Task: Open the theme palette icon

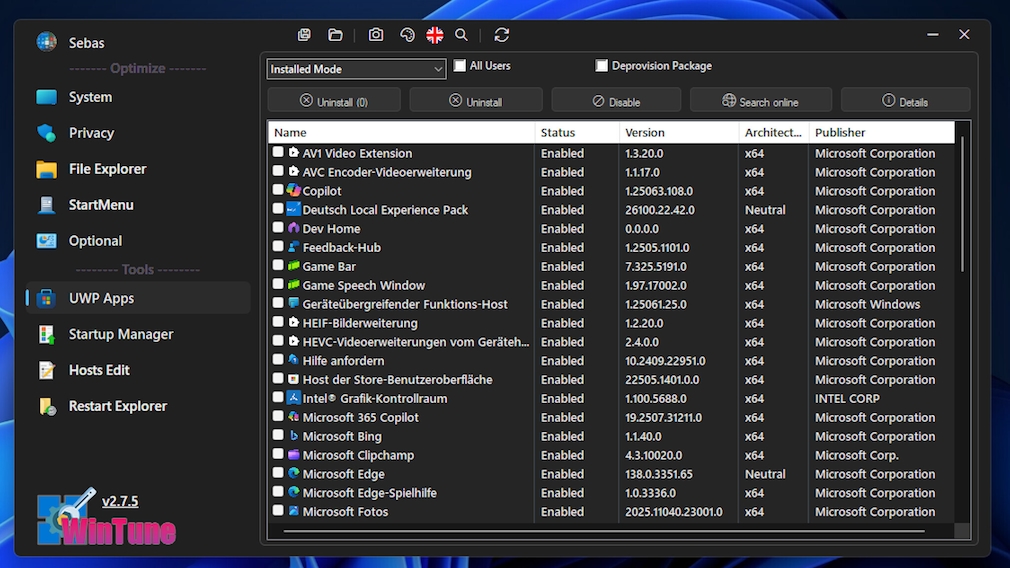Action: coord(406,35)
